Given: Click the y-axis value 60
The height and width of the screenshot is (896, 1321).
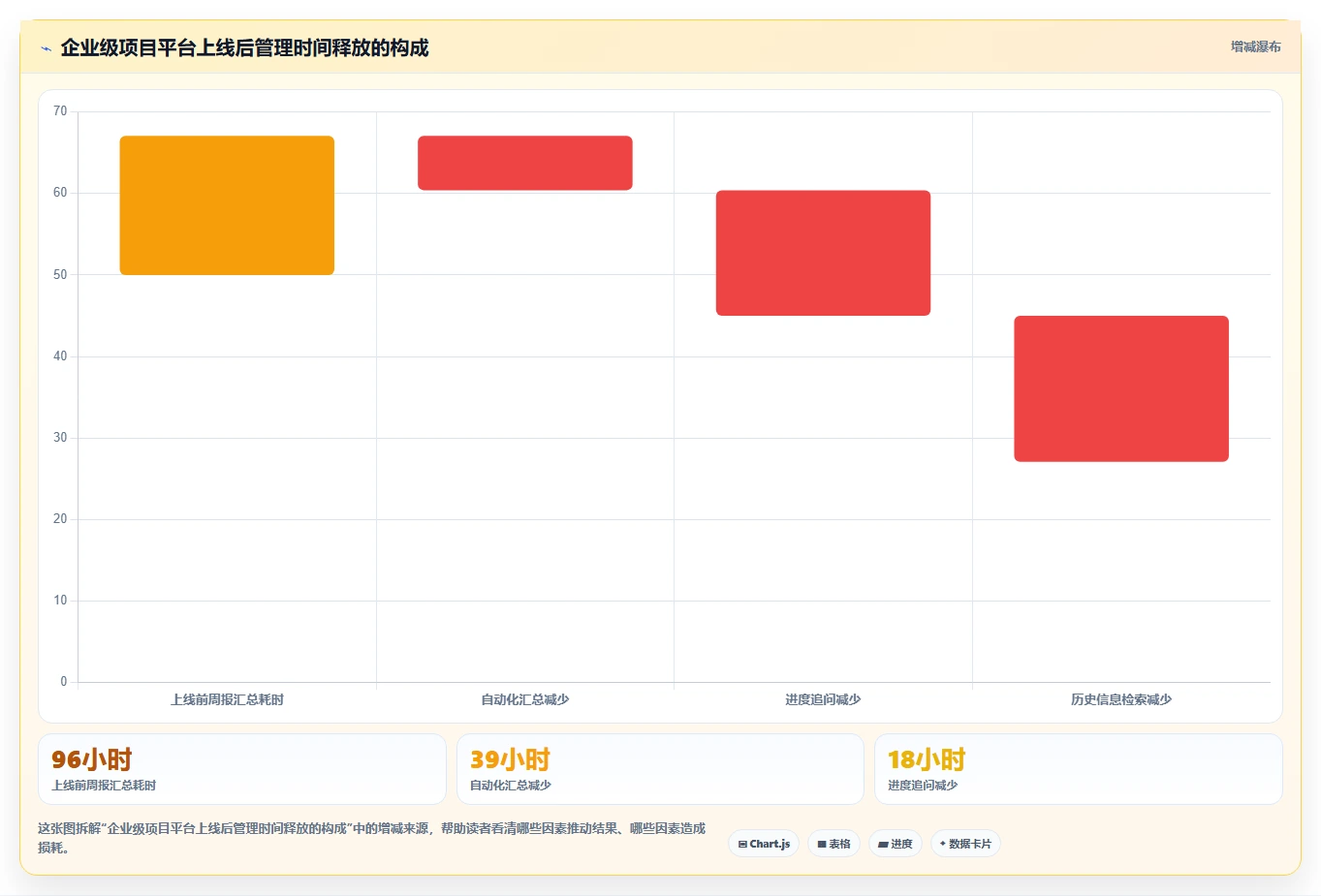Looking at the screenshot, I should (x=60, y=193).
